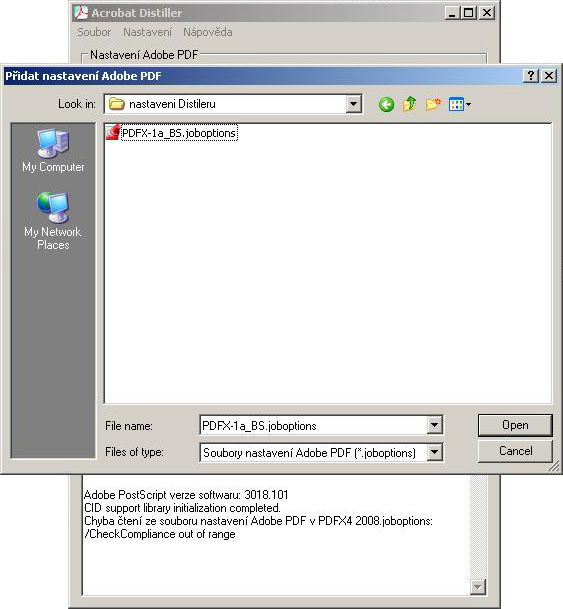This screenshot has height=609, width=563.
Task: Click the dialog Help question mark button
Action: pos(530,75)
